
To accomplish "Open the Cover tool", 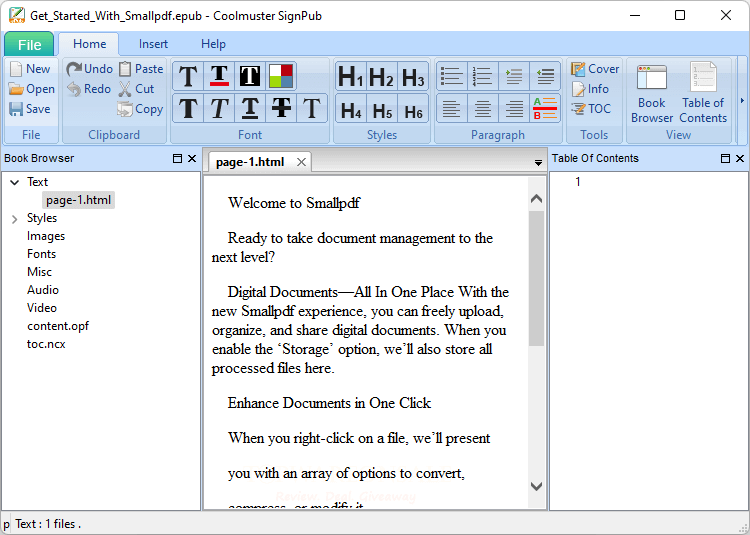I will (x=595, y=69).
